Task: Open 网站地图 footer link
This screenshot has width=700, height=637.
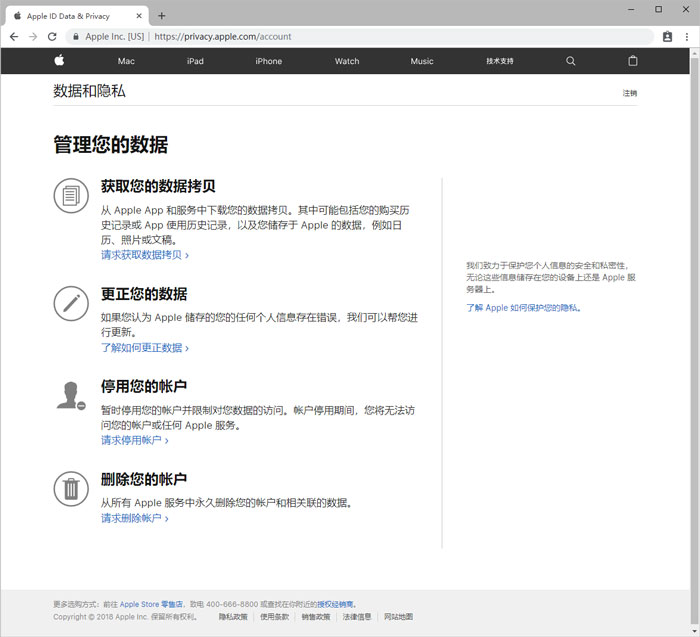Action: click(x=398, y=617)
